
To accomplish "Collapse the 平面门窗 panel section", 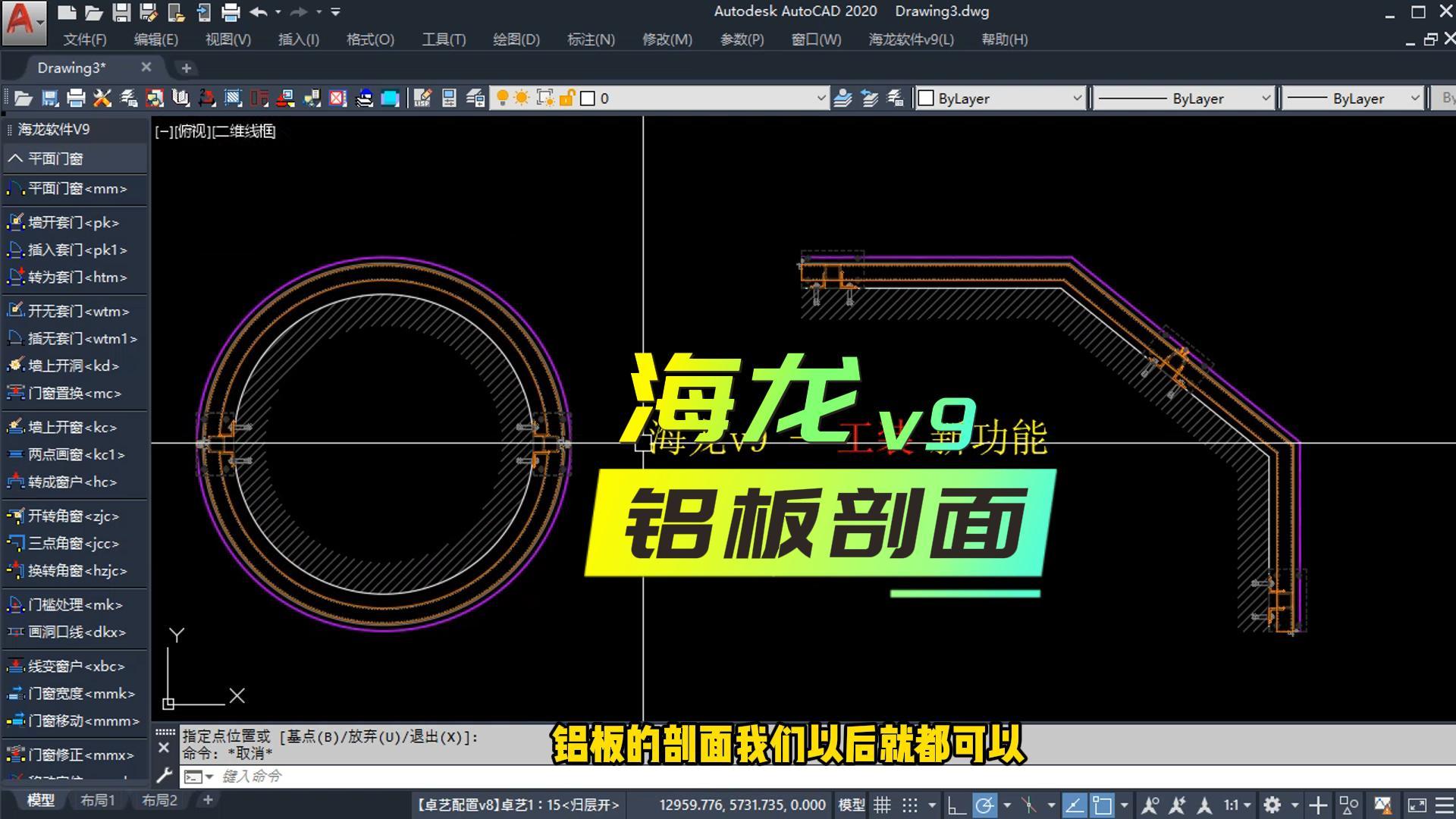I will [x=15, y=158].
